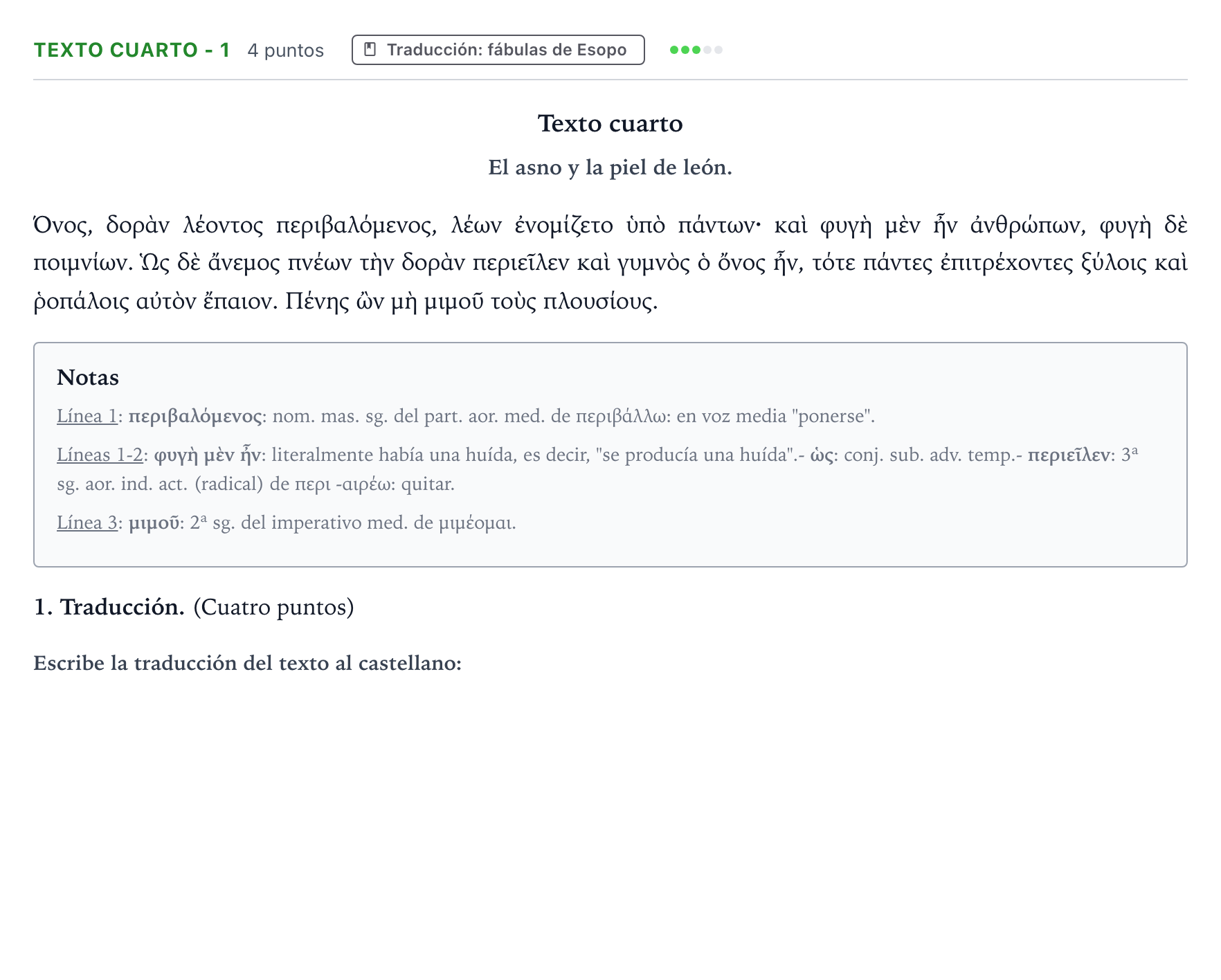Click the underlined 'Línea 1' note label
Screen dimensions: 1221x980
tap(87, 416)
